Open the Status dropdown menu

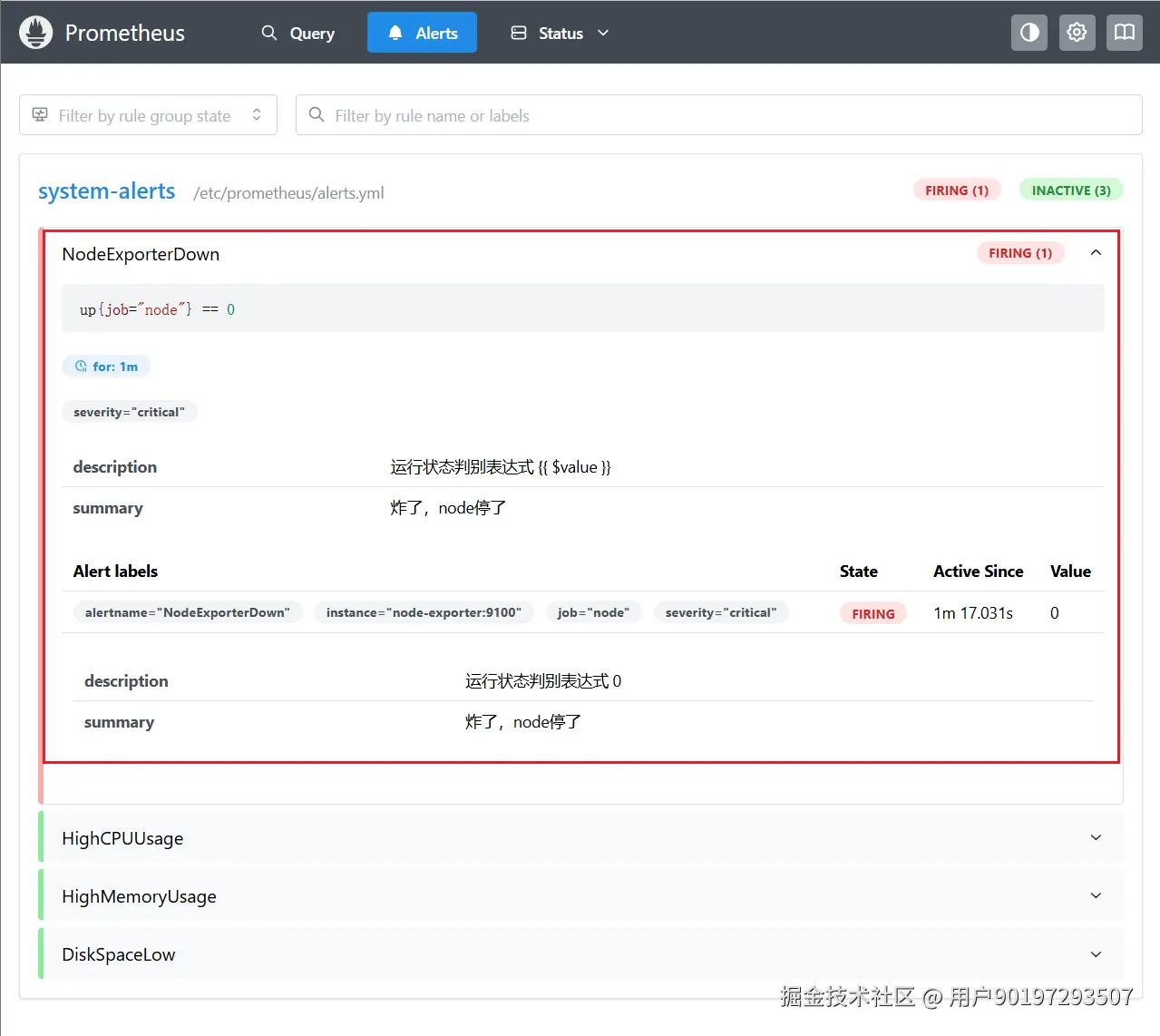point(560,33)
